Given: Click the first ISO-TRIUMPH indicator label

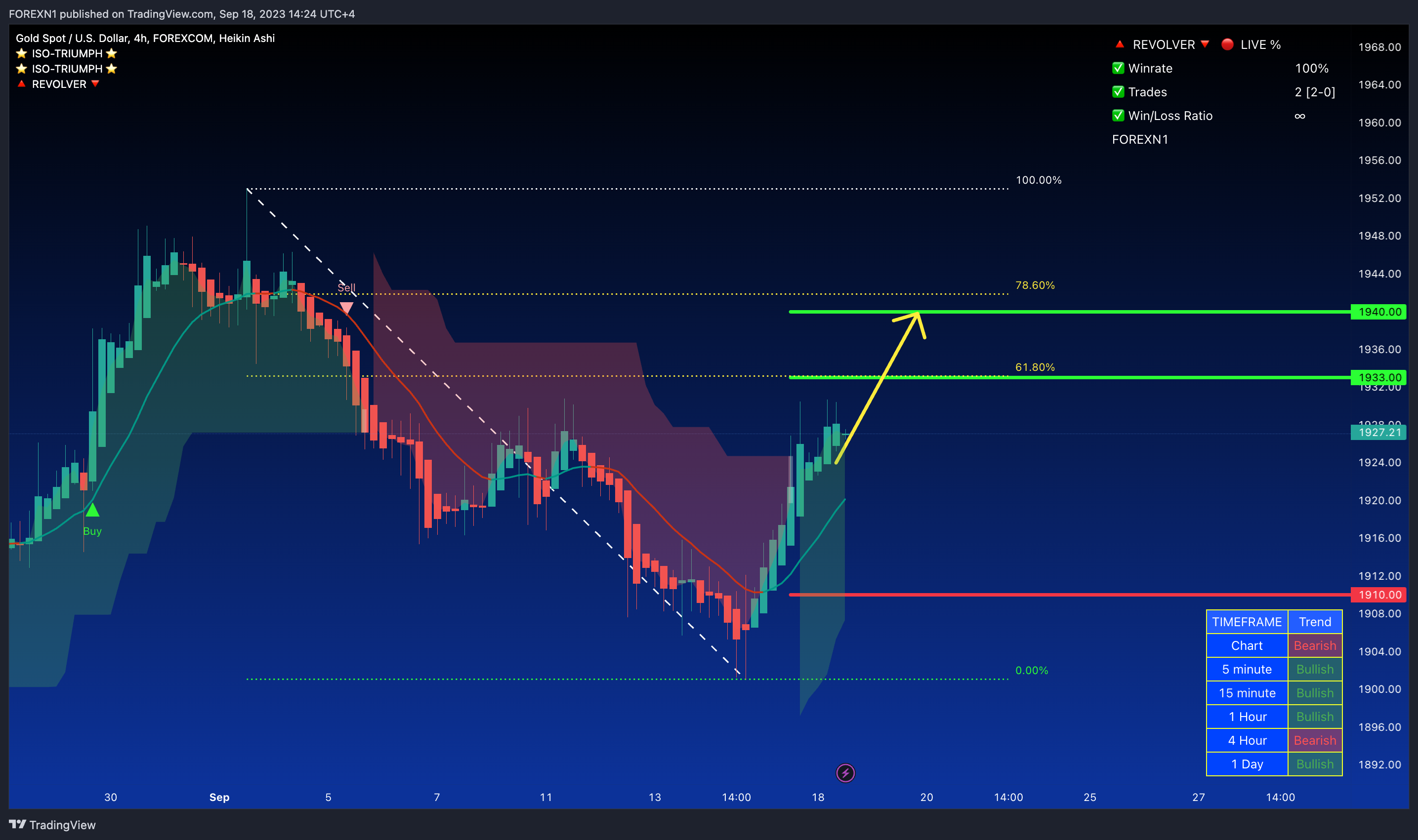Looking at the screenshot, I should pyautogui.click(x=67, y=53).
